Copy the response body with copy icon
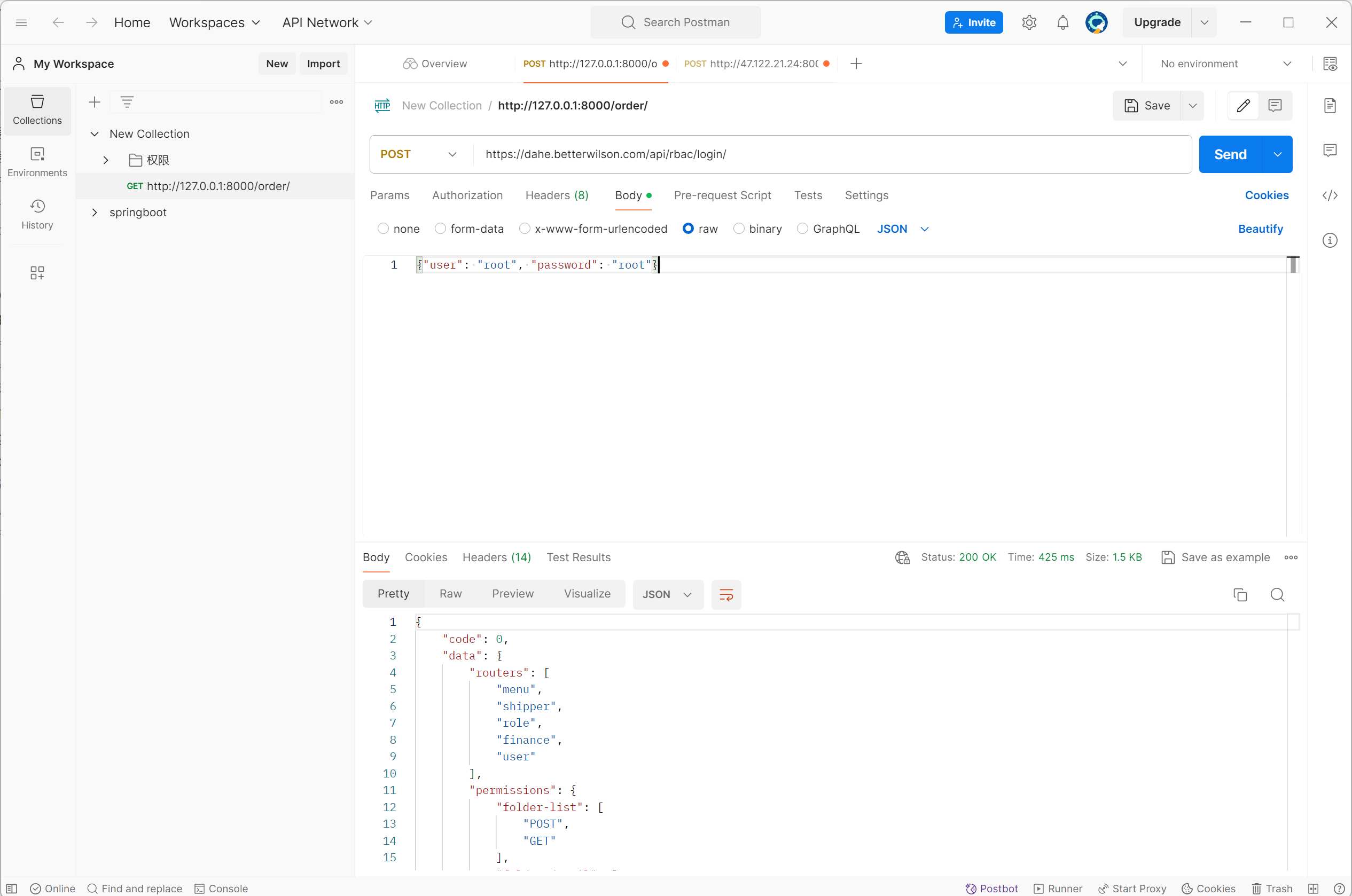1352x896 pixels. click(1240, 595)
